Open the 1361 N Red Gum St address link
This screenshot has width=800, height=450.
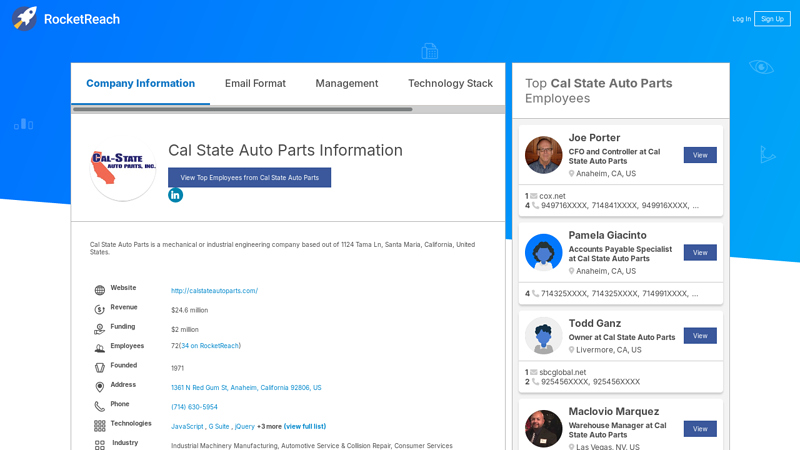point(246,388)
